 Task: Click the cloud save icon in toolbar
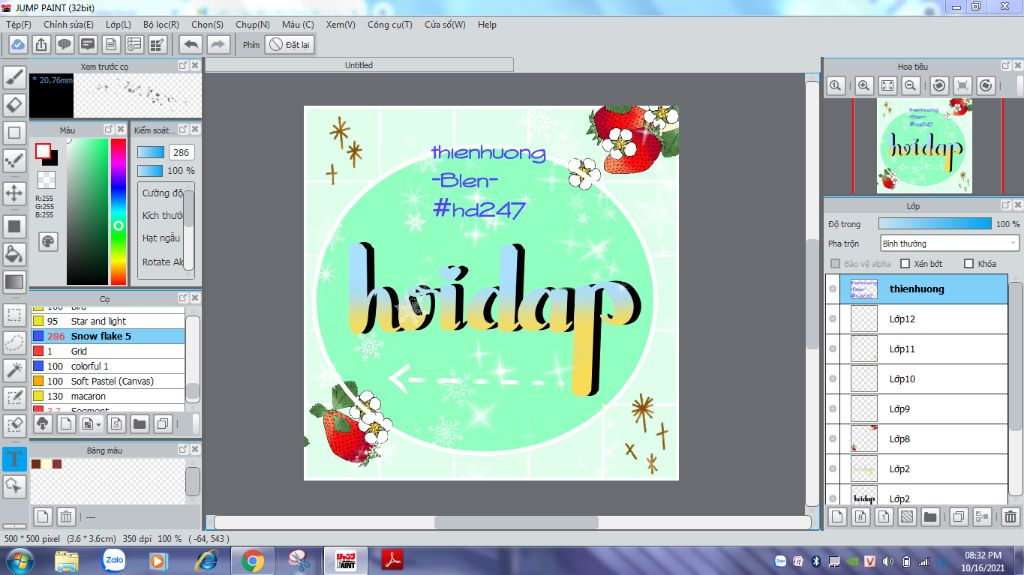[18, 44]
